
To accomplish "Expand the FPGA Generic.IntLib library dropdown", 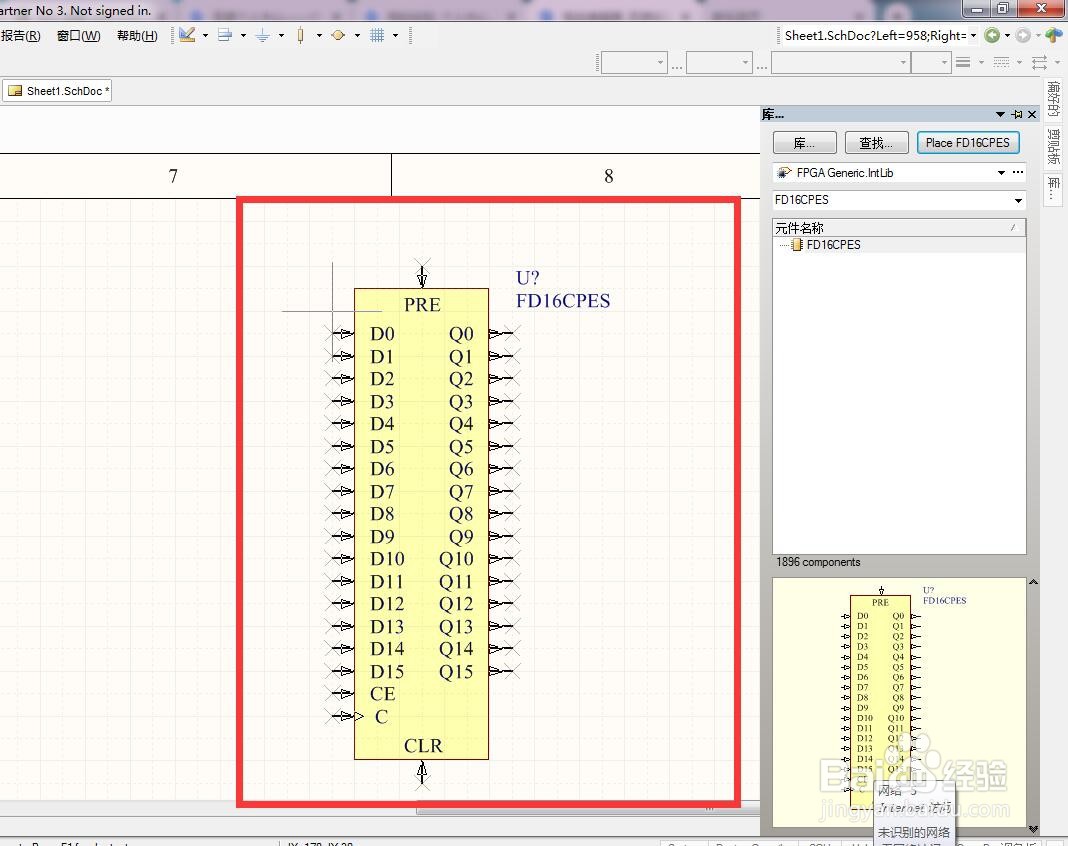I will pyautogui.click(x=1001, y=173).
